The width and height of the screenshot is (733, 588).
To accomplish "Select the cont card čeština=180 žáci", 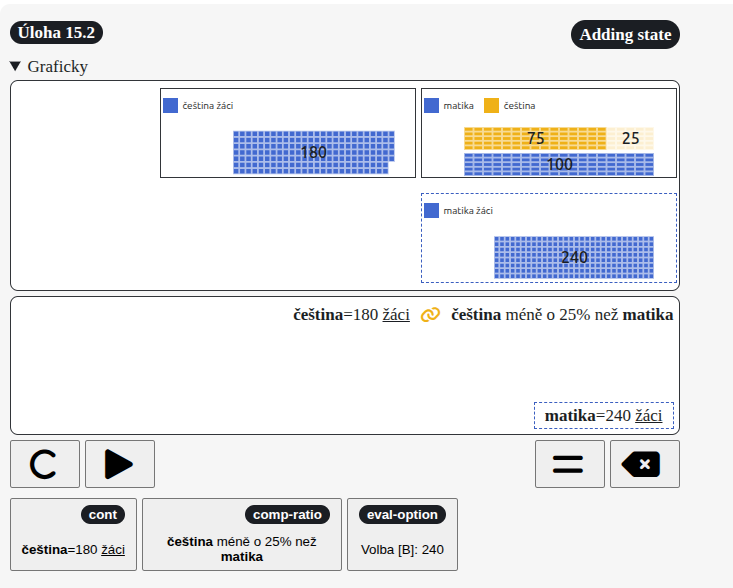I will pyautogui.click(x=73, y=534).
